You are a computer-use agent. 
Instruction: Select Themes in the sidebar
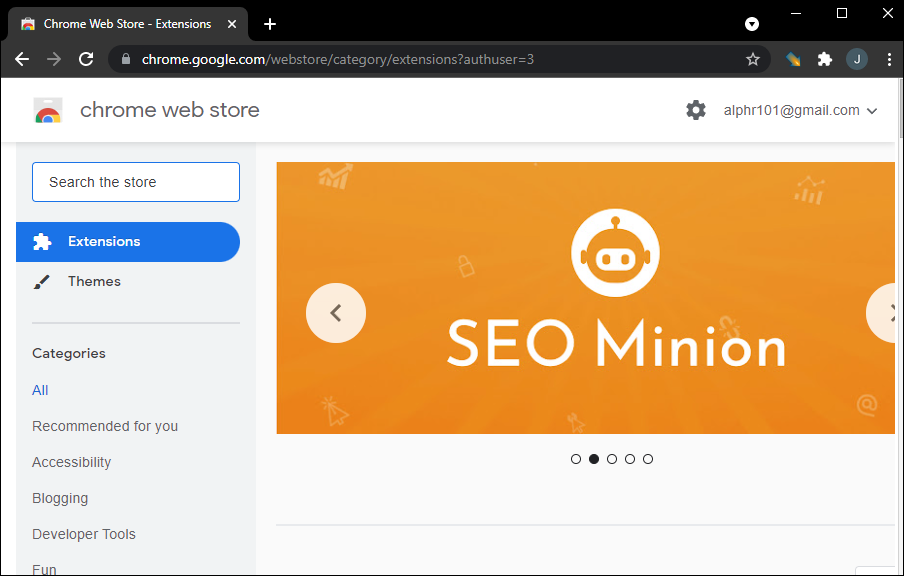pos(128,281)
